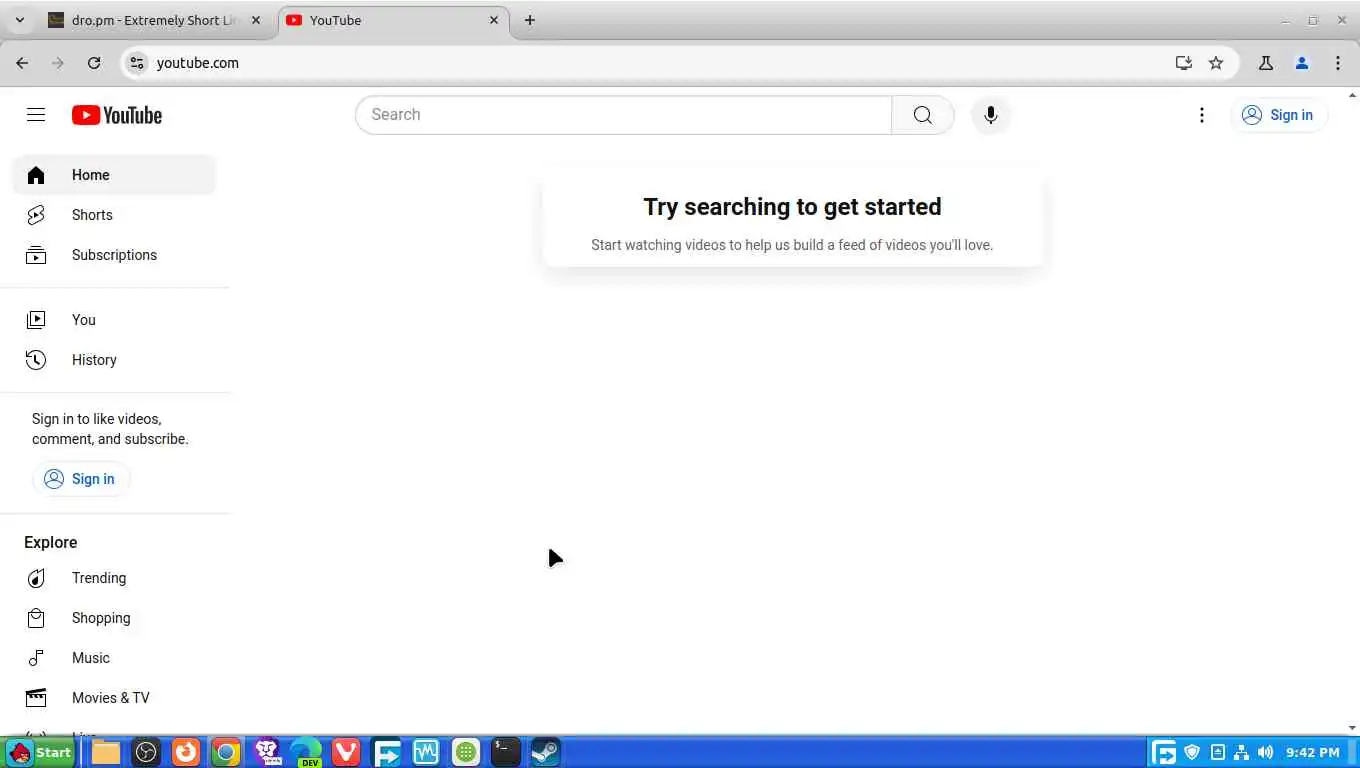
Task: Open Trending under Explore
Action: coord(114,578)
